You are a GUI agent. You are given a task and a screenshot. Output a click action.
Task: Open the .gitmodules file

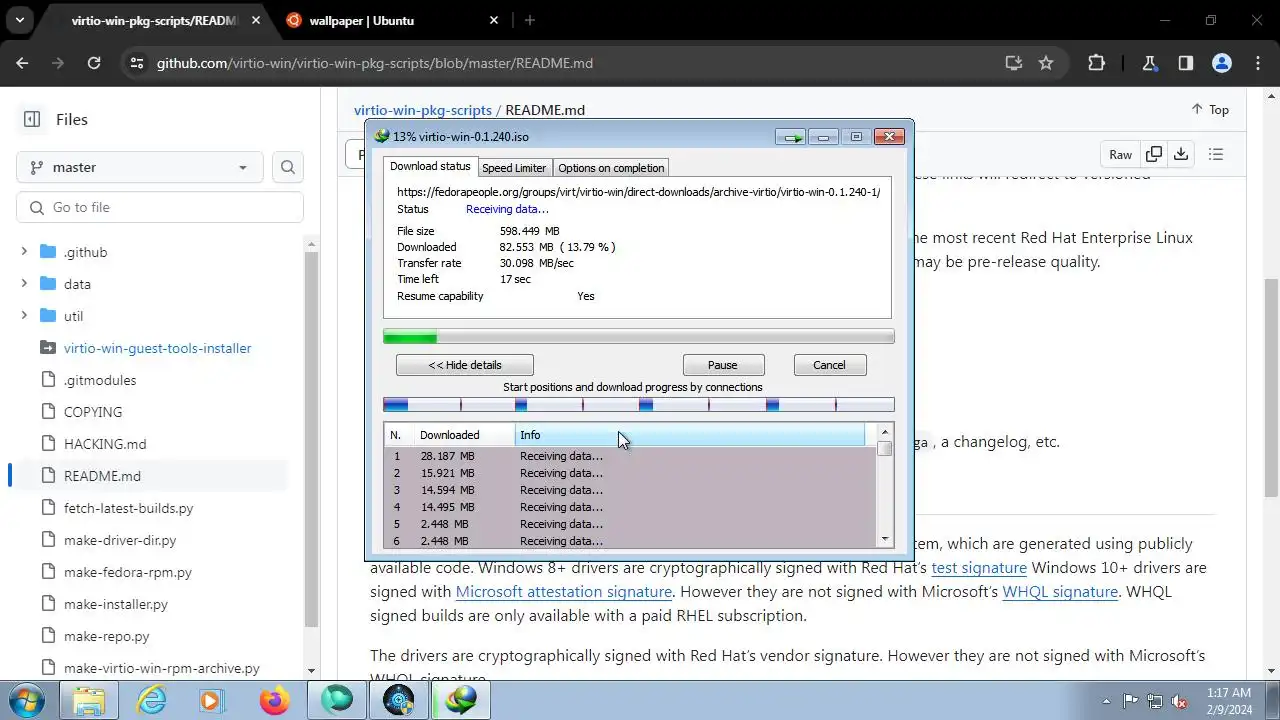point(100,380)
